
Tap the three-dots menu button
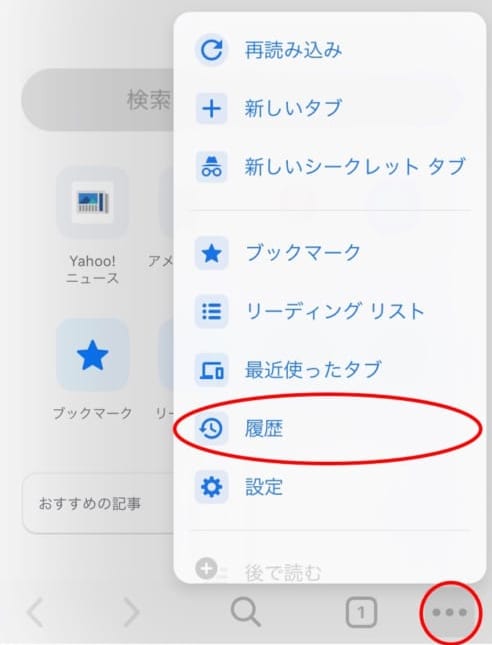click(450, 613)
